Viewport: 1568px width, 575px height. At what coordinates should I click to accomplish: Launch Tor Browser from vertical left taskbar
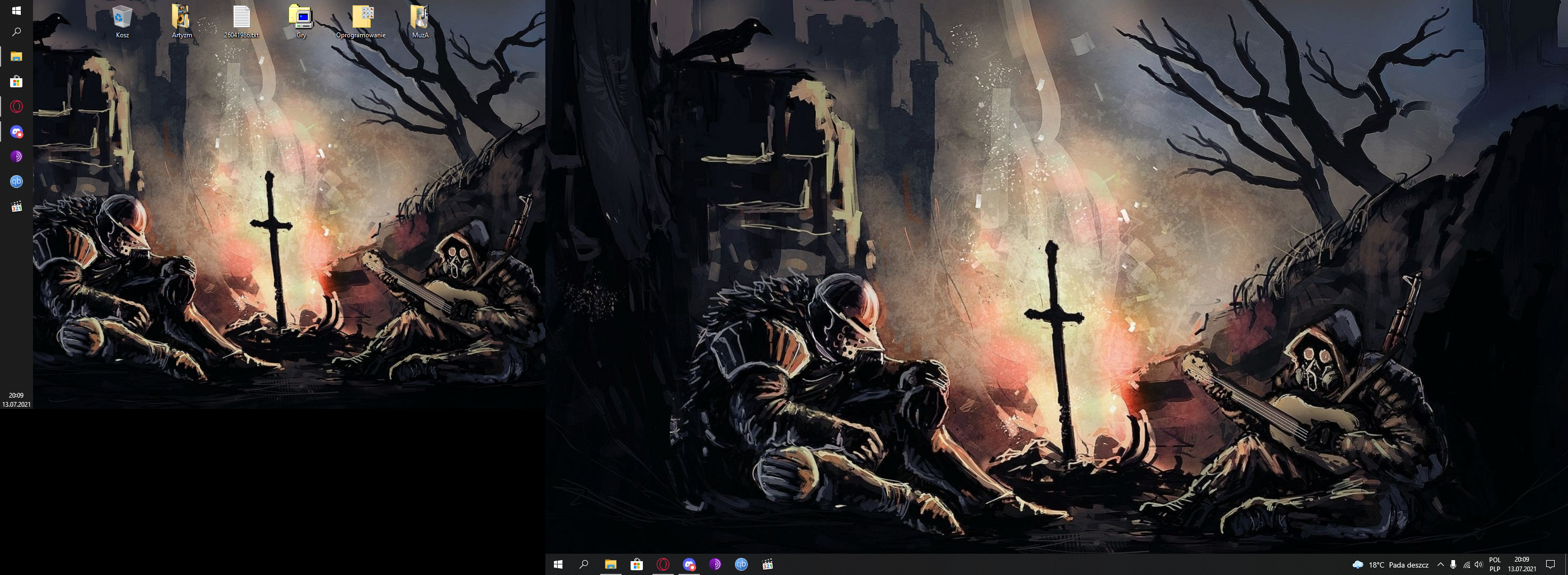pos(17,157)
